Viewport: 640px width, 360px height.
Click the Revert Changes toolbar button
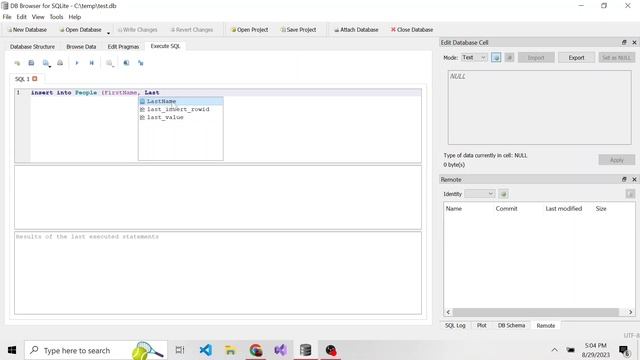point(192,30)
